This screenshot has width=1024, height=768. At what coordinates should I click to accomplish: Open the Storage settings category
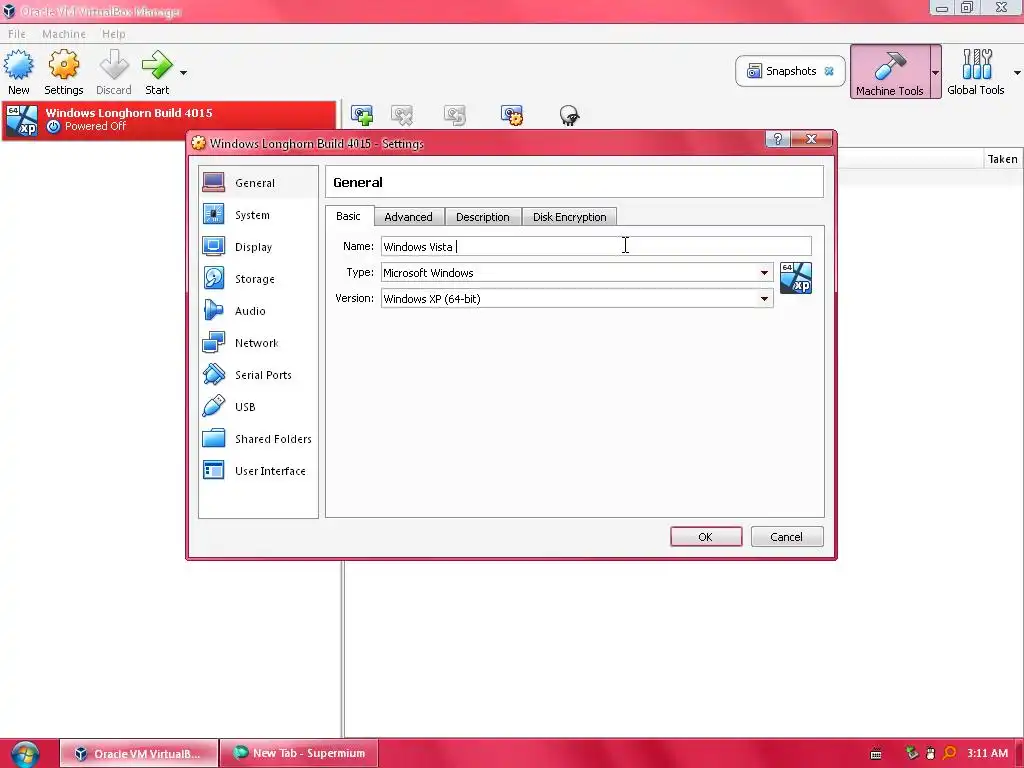click(x=258, y=279)
